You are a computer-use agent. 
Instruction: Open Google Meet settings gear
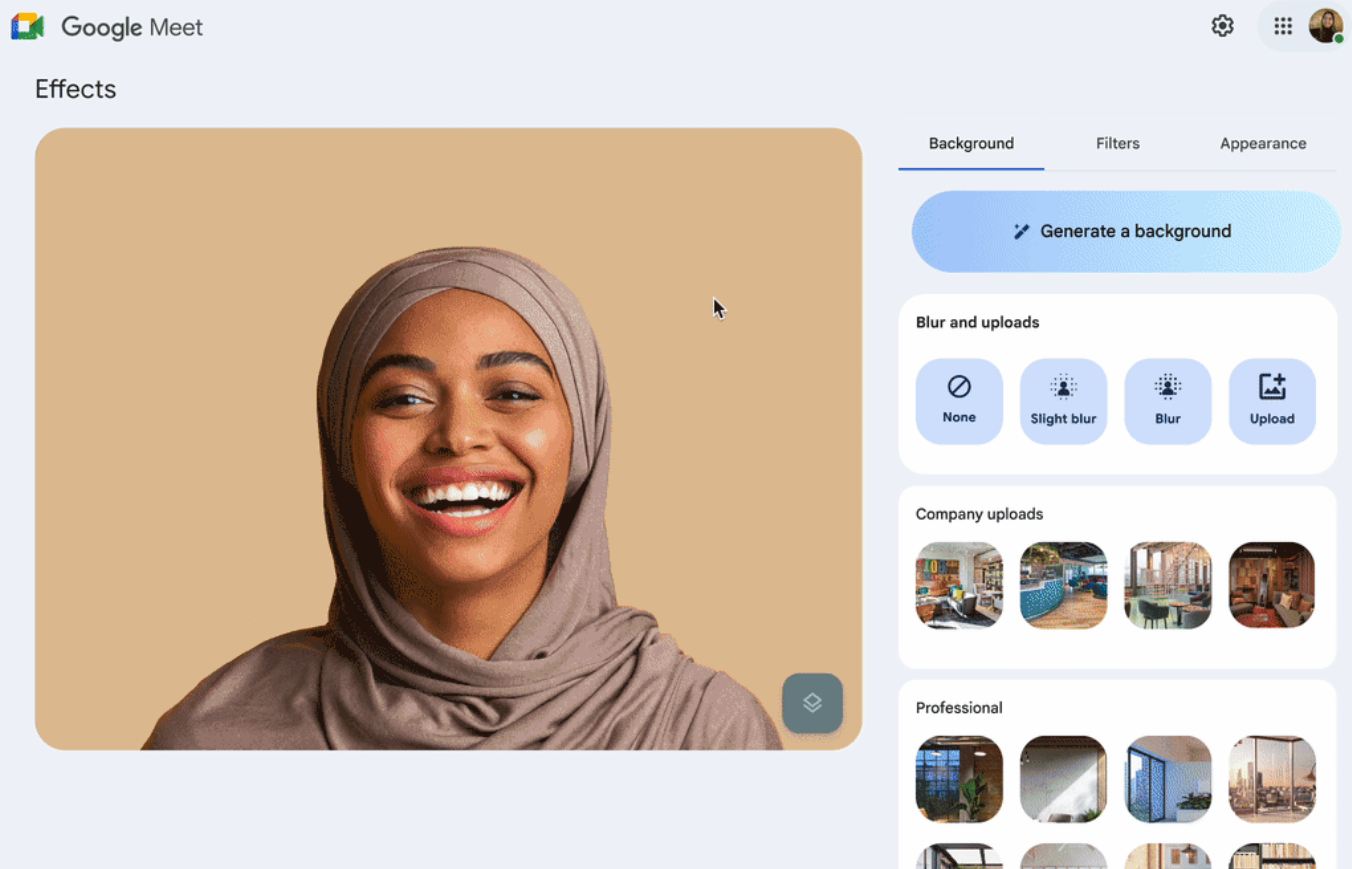click(x=1222, y=26)
